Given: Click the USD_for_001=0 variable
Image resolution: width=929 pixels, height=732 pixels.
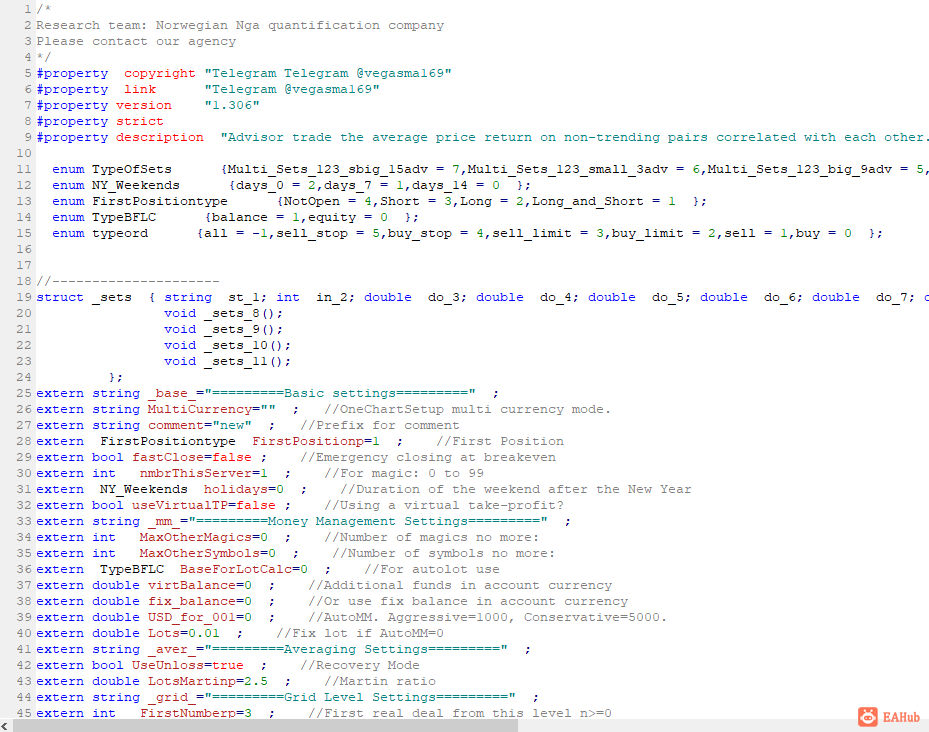Looking at the screenshot, I should coord(200,617).
